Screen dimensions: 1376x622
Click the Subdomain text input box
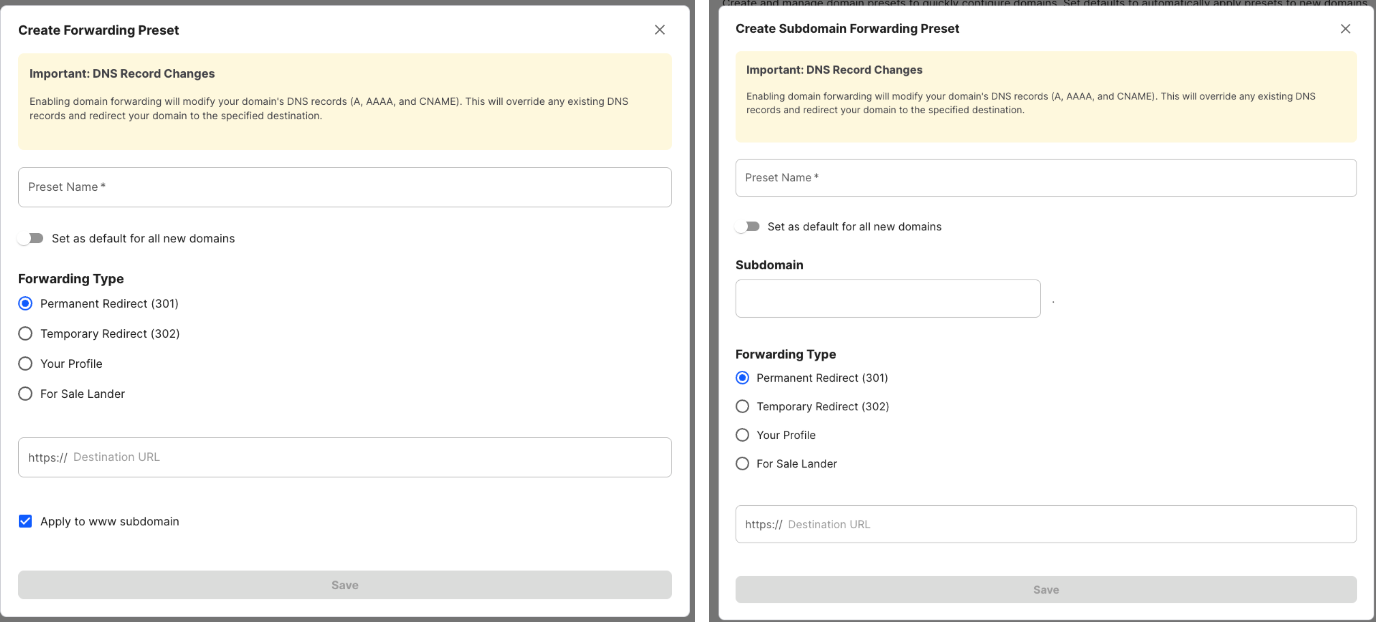coord(888,299)
